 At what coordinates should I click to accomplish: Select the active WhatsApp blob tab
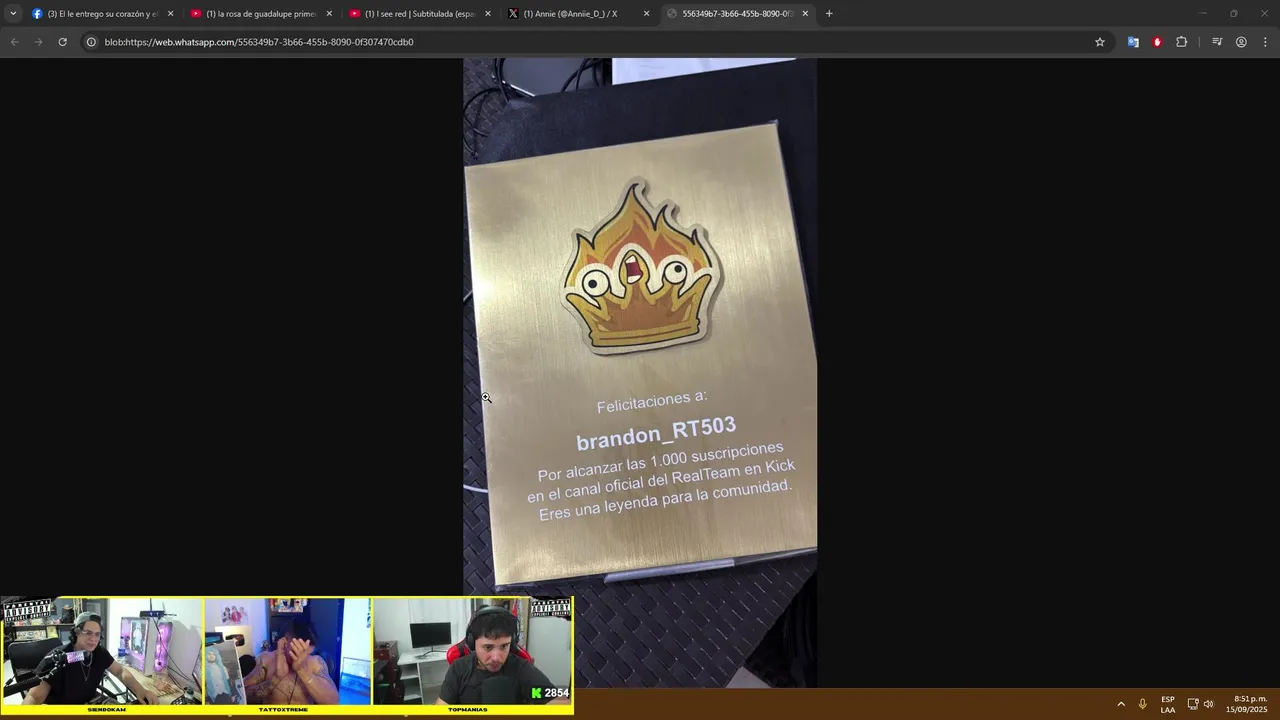tap(738, 14)
